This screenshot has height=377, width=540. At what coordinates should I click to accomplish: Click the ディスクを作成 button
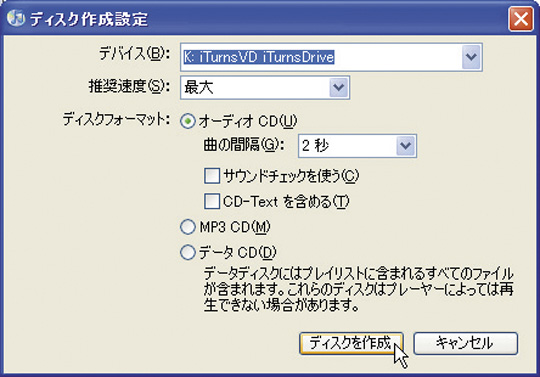click(x=351, y=343)
